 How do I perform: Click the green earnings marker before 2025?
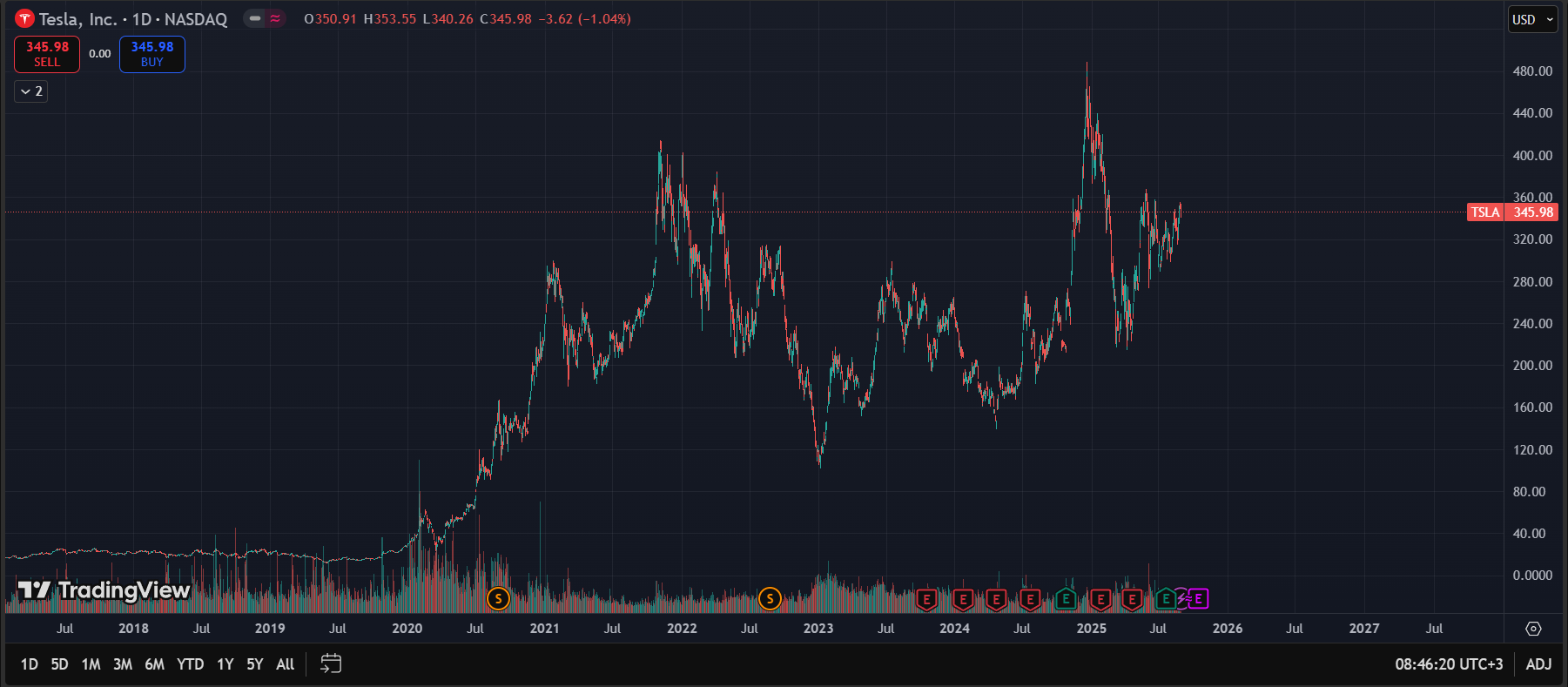coord(1066,598)
